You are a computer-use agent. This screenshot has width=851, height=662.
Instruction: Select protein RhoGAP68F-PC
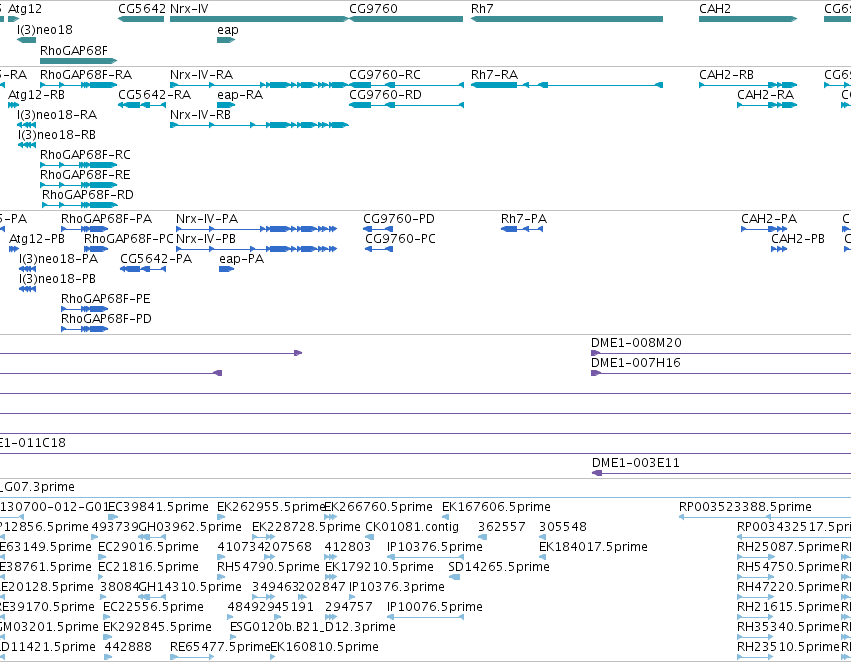129,239
